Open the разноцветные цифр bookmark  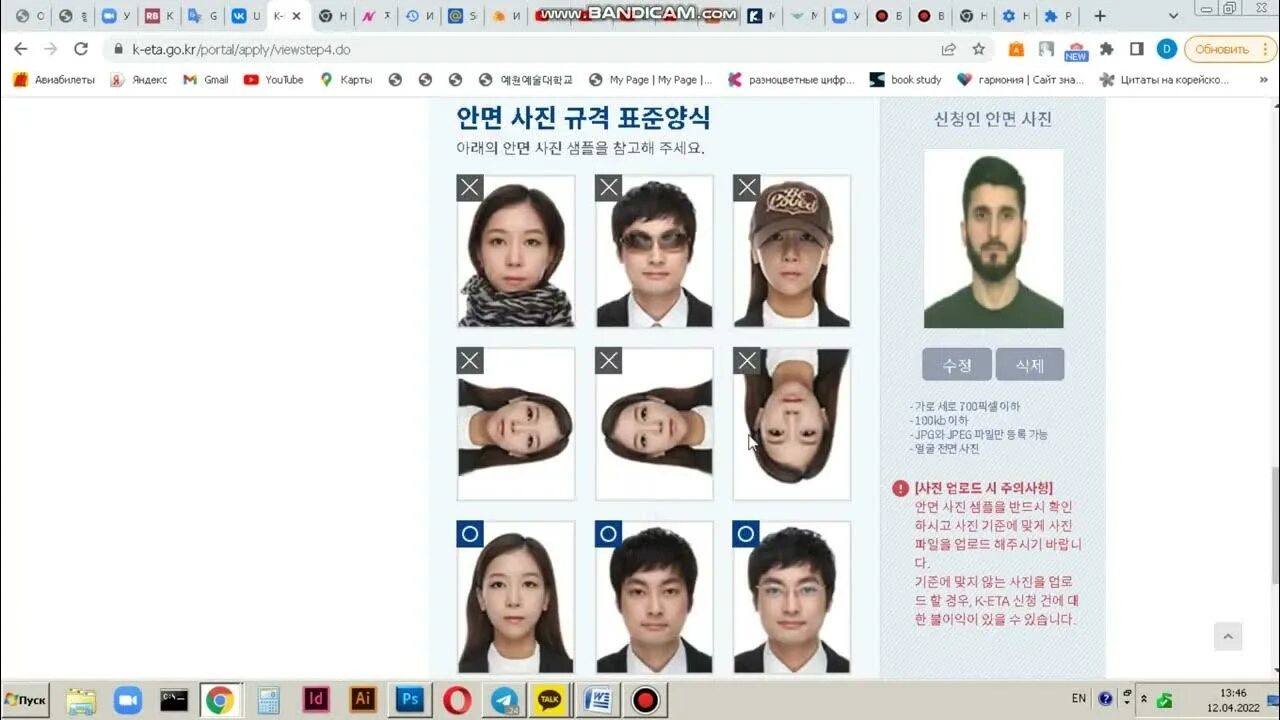(x=792, y=80)
